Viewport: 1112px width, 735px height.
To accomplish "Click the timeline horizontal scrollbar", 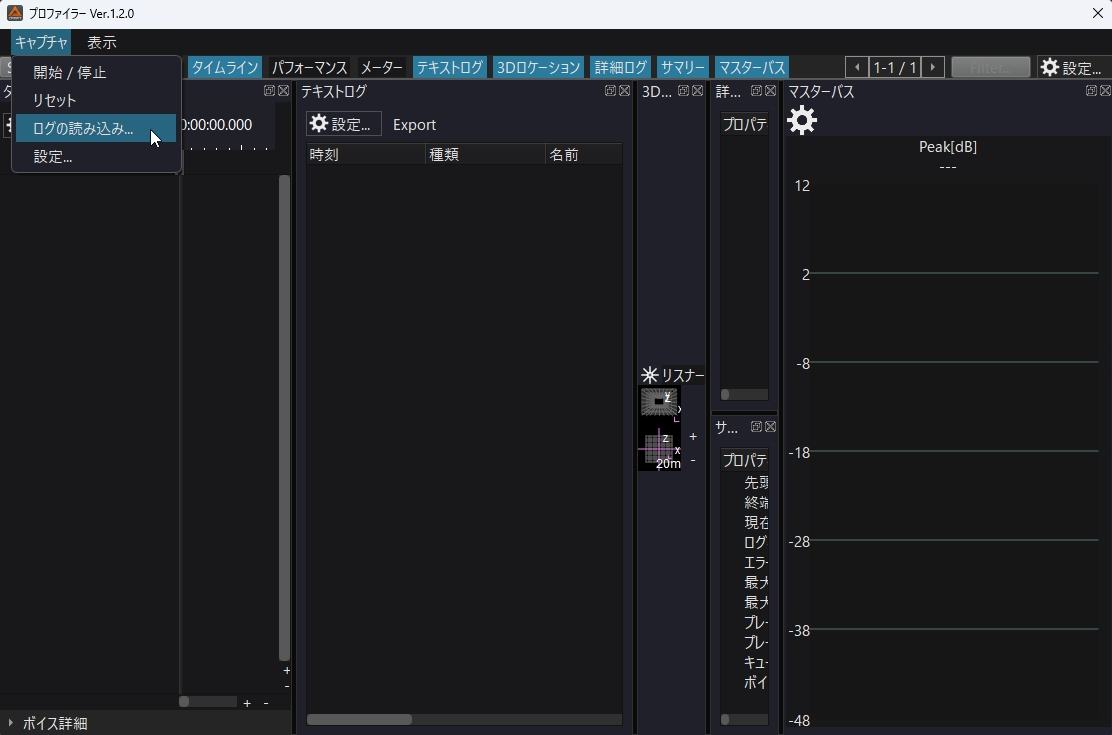I will click(x=208, y=702).
